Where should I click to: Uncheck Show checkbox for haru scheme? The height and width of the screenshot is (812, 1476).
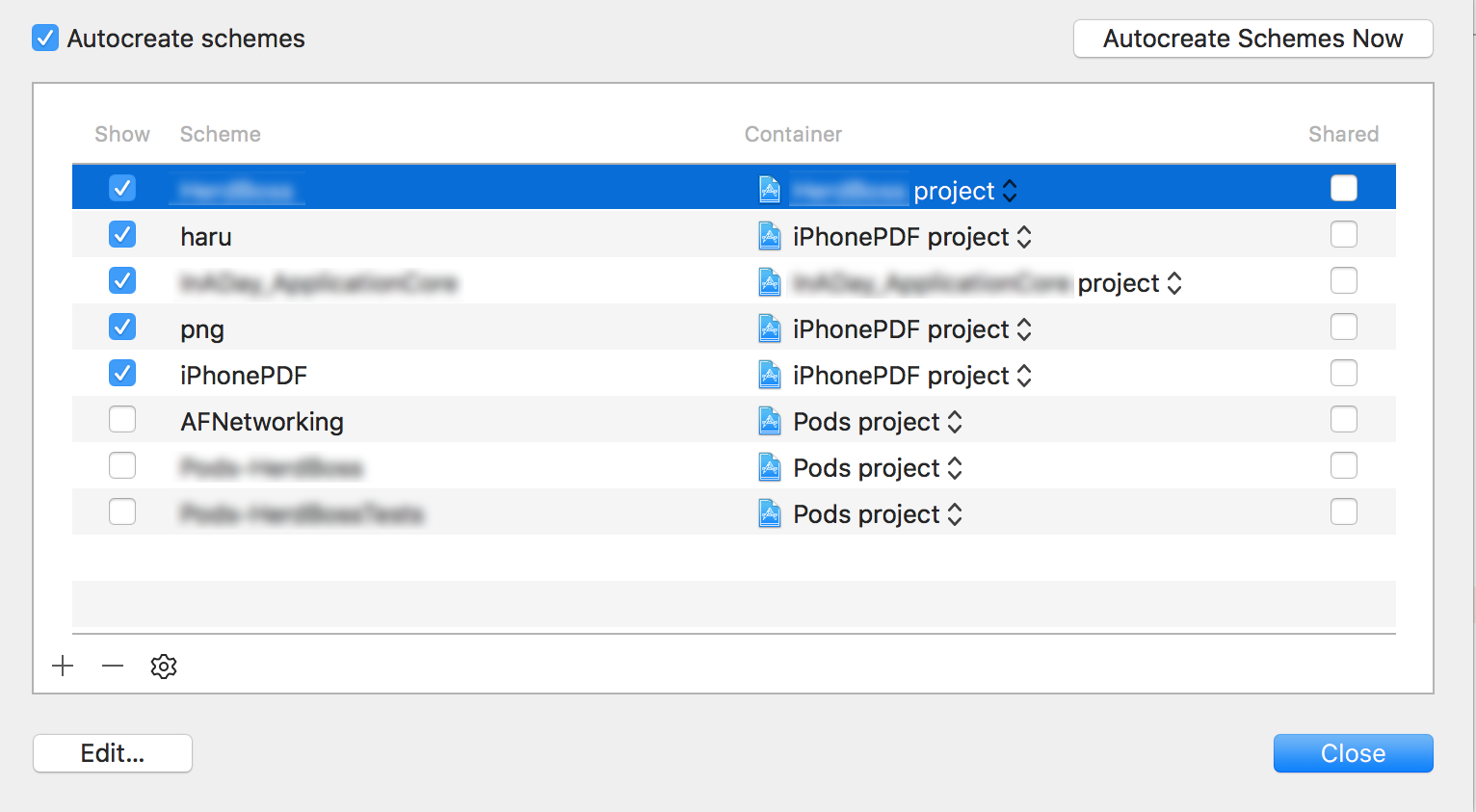point(122,234)
